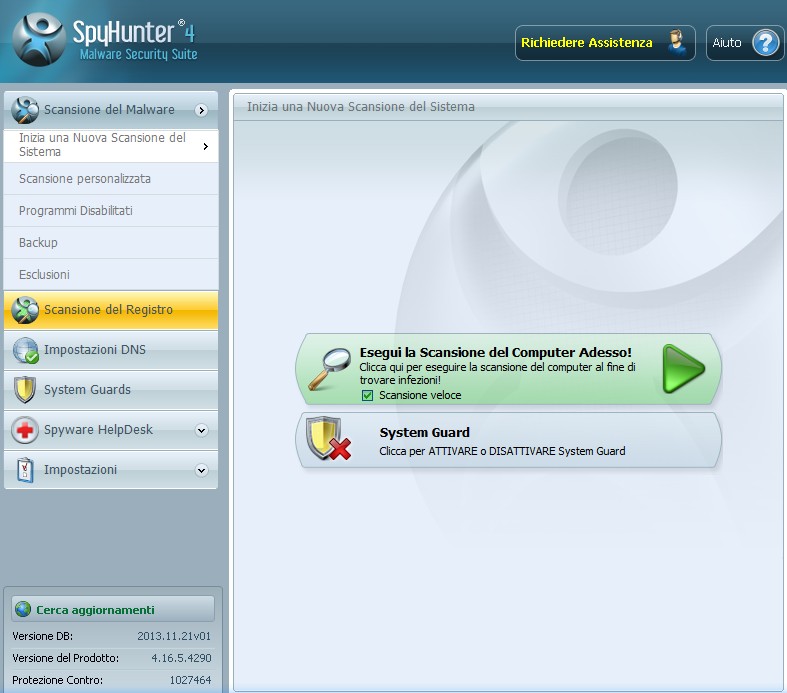Select Impostazioni DNS label in sidebar

(95, 350)
